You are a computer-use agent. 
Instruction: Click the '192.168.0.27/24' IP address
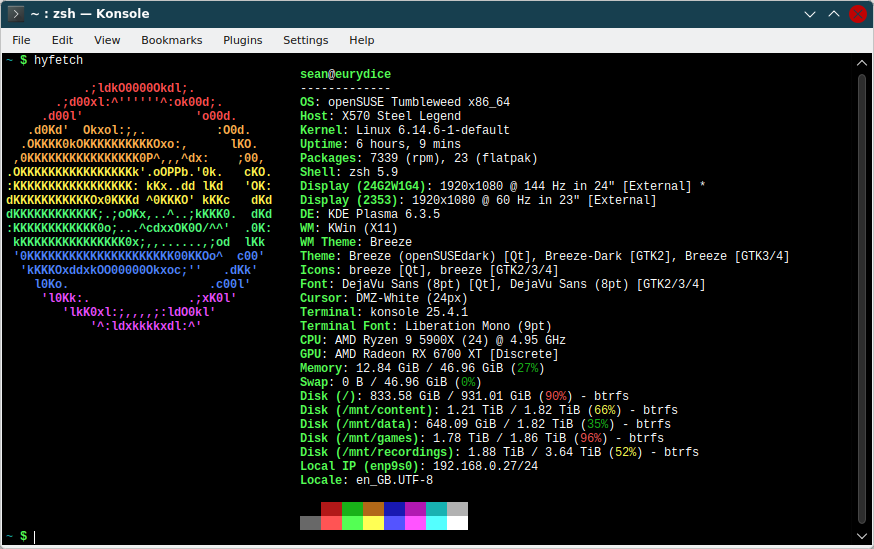coord(485,466)
